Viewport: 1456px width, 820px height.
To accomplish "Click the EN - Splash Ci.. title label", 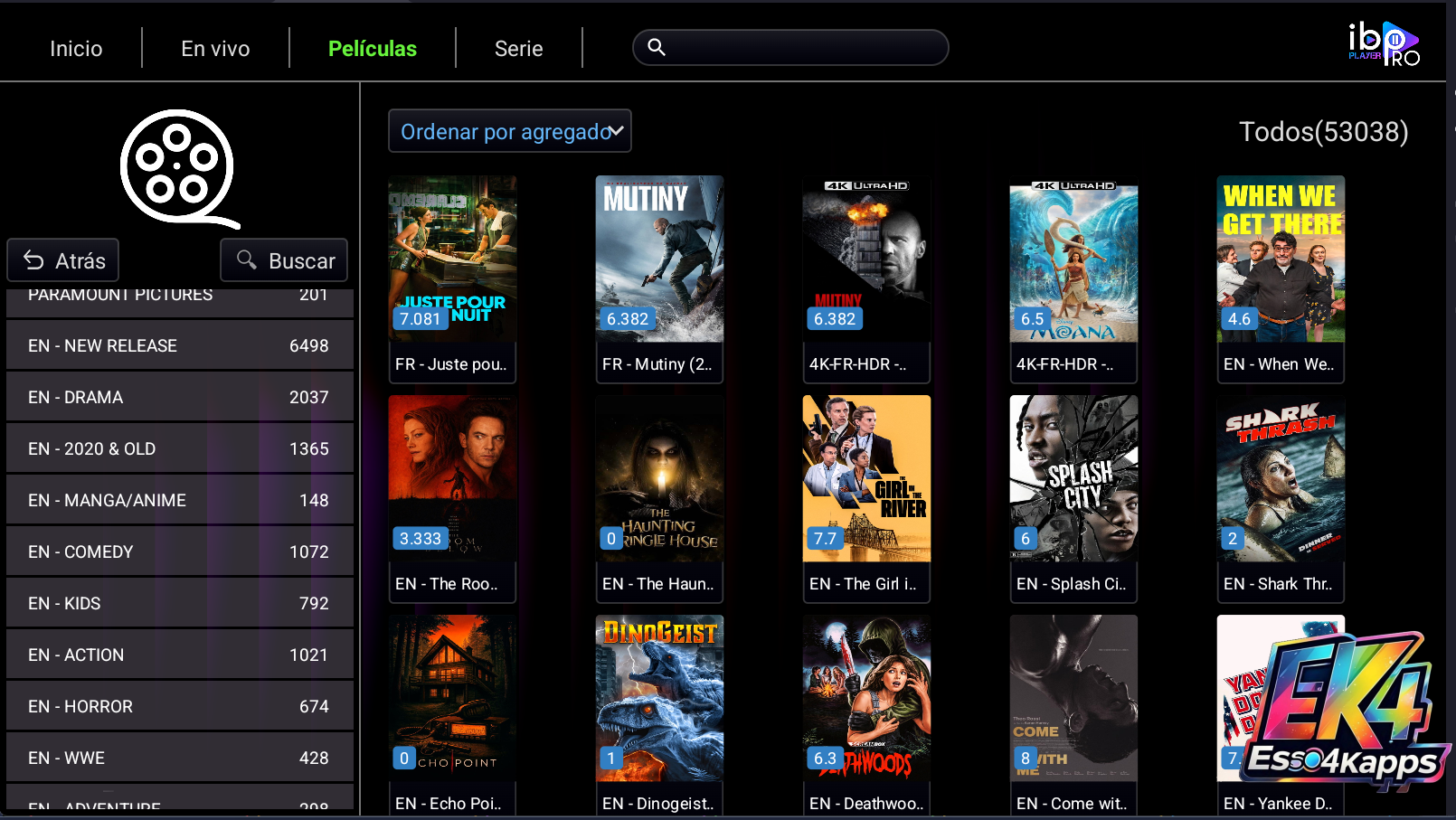I will tap(1072, 584).
